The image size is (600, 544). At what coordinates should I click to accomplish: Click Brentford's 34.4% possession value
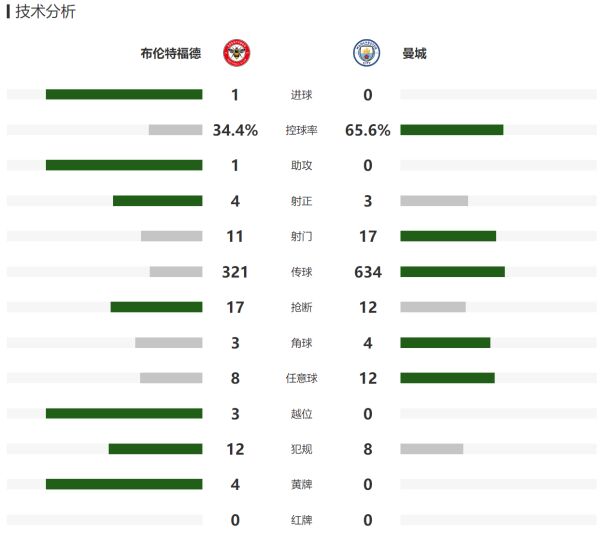coord(236,130)
